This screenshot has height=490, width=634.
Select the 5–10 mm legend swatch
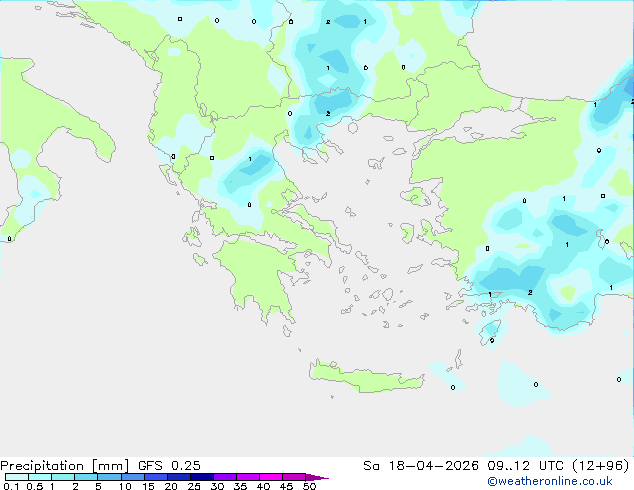point(109,477)
